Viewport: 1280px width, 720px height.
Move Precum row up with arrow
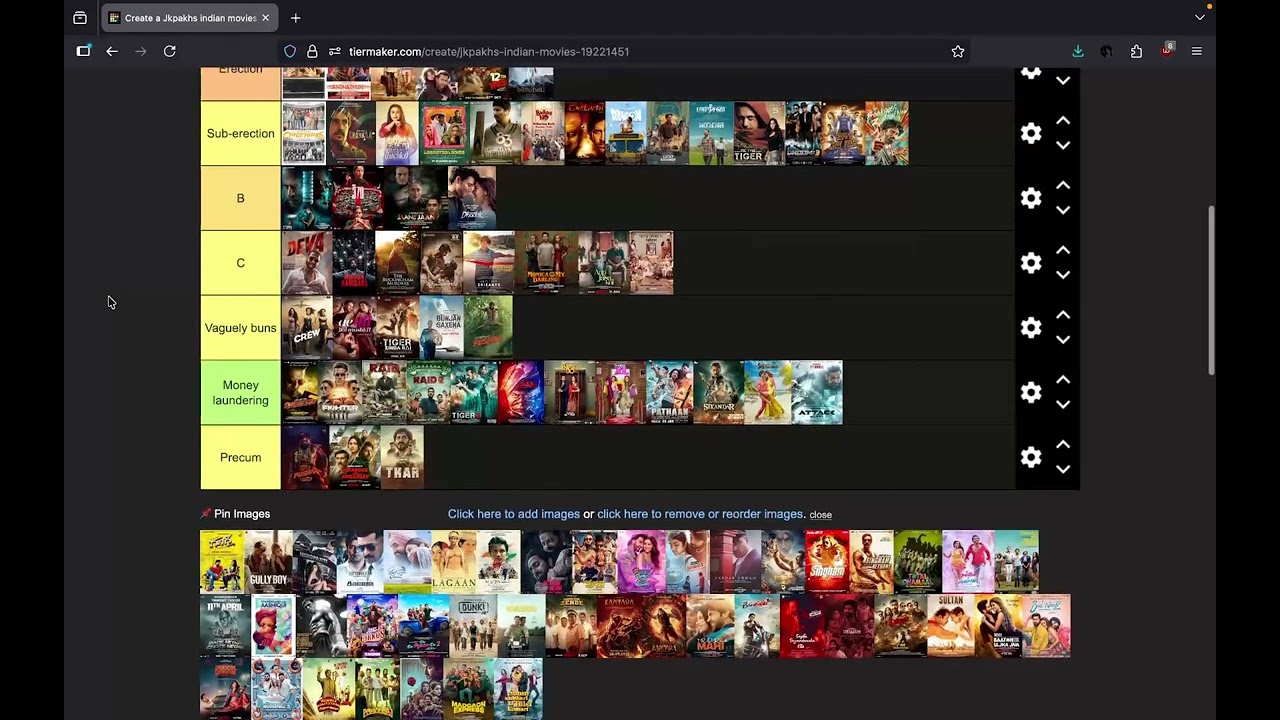[x=1063, y=445]
